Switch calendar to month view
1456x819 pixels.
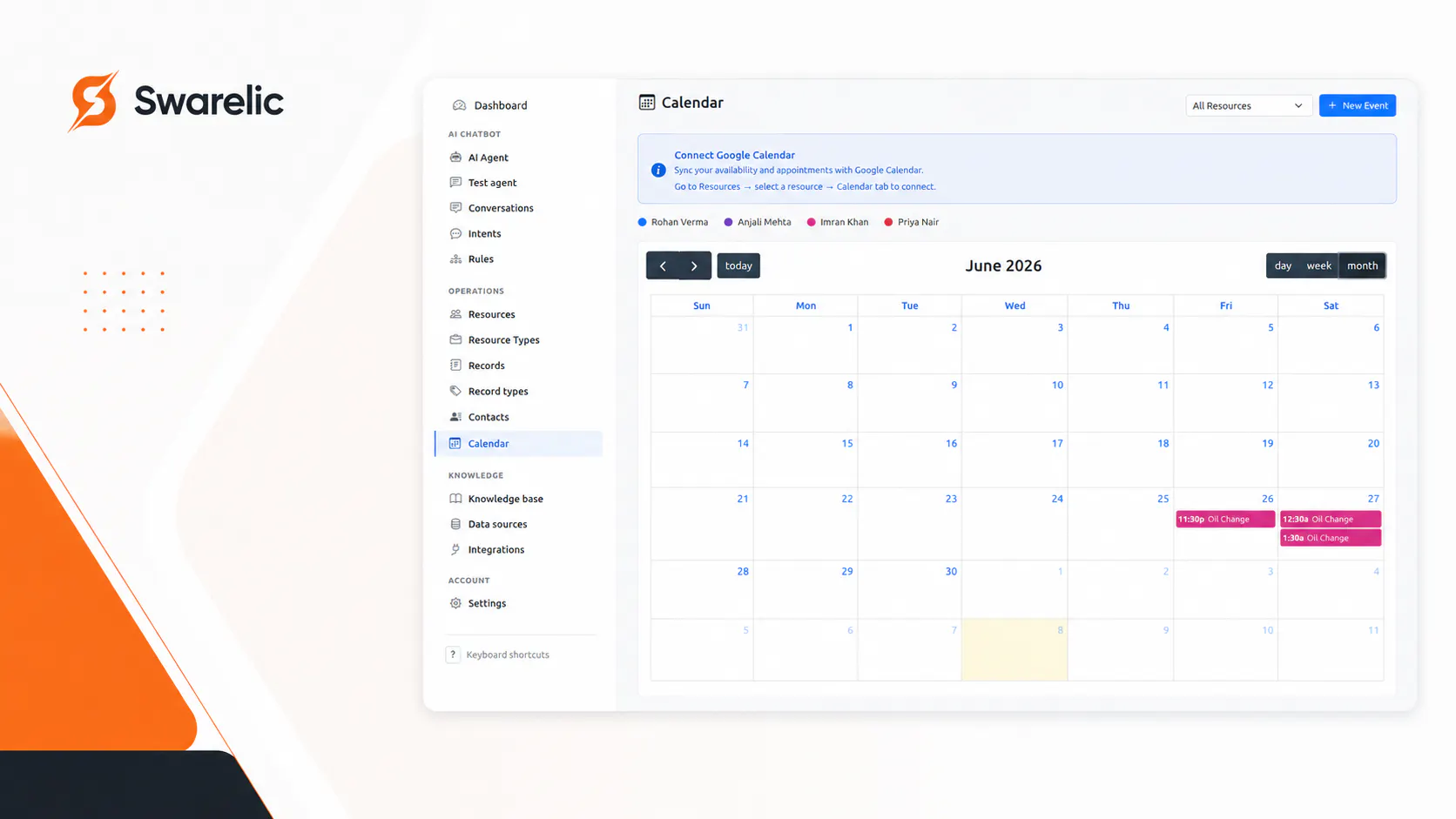(x=1362, y=265)
